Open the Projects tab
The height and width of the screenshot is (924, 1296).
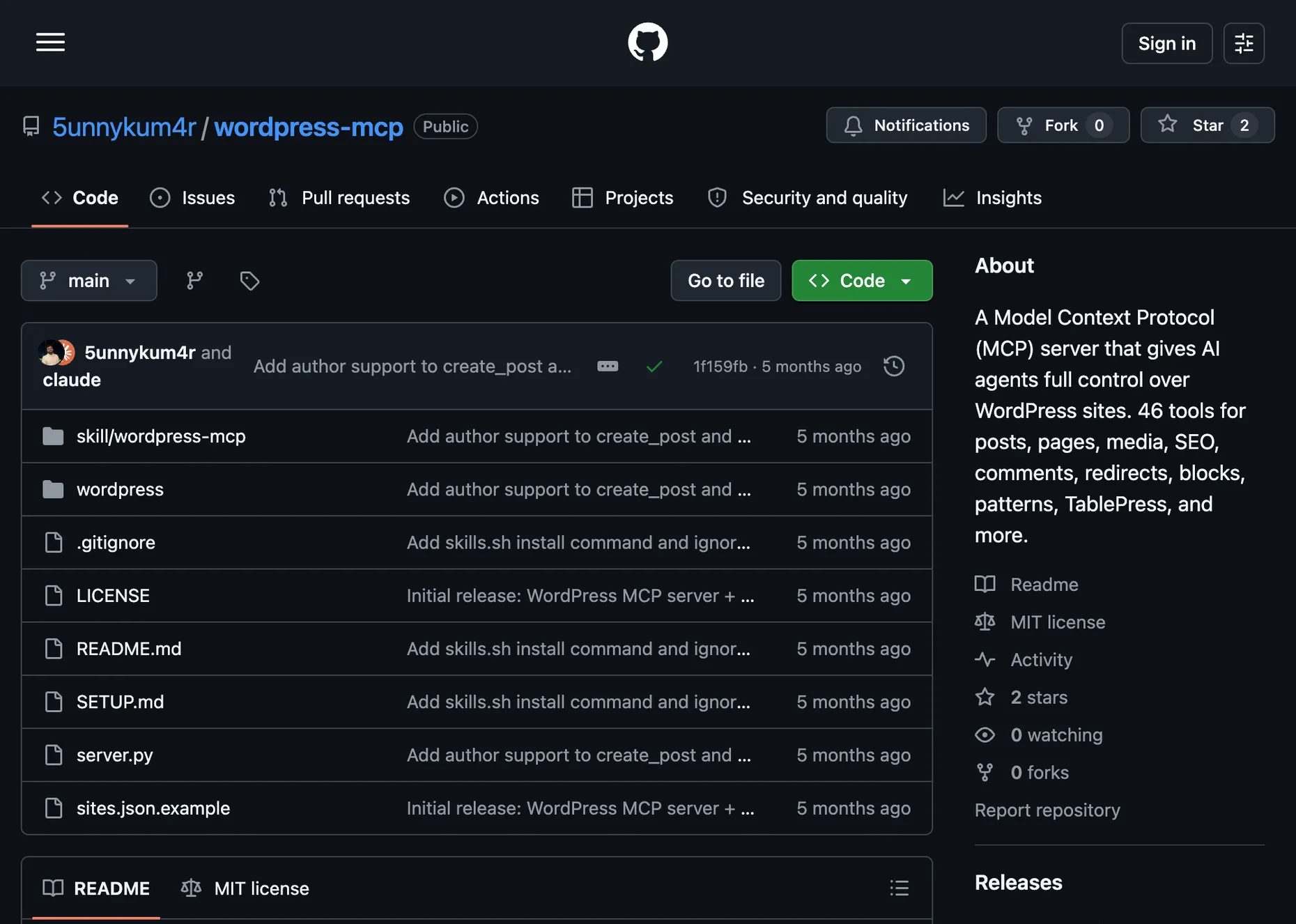pos(622,198)
